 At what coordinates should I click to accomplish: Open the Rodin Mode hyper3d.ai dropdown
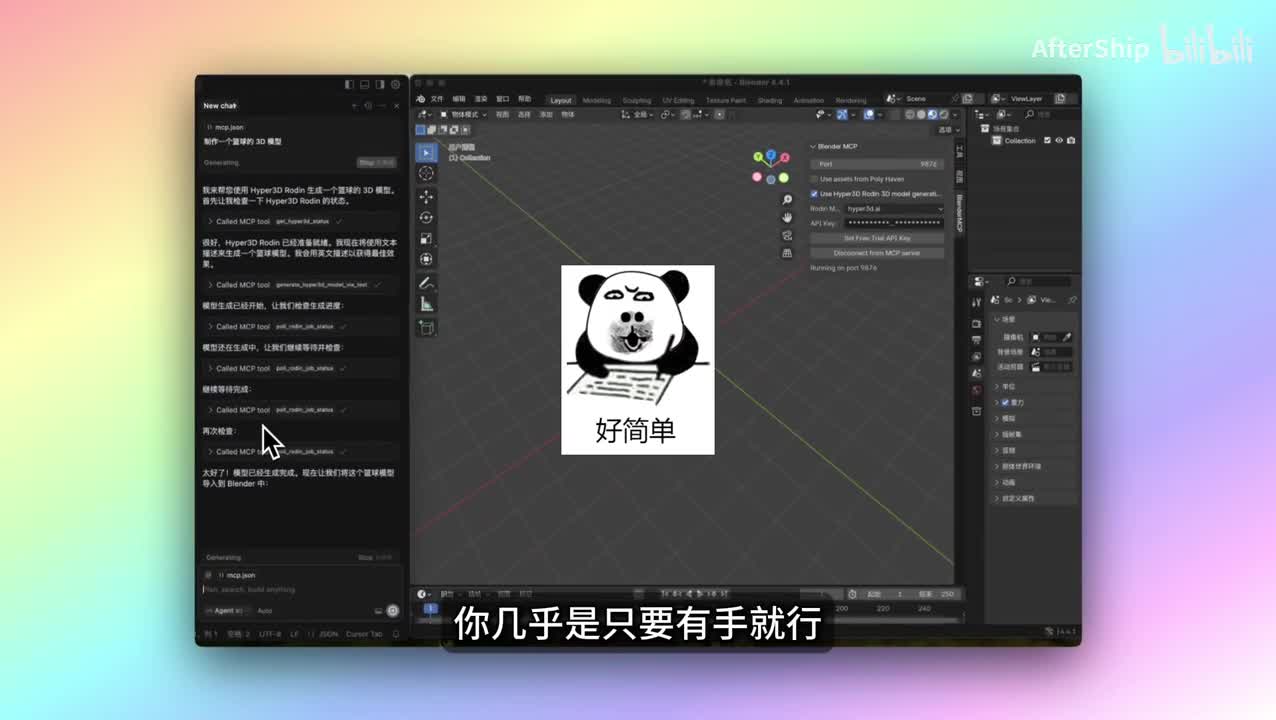[x=893, y=209]
